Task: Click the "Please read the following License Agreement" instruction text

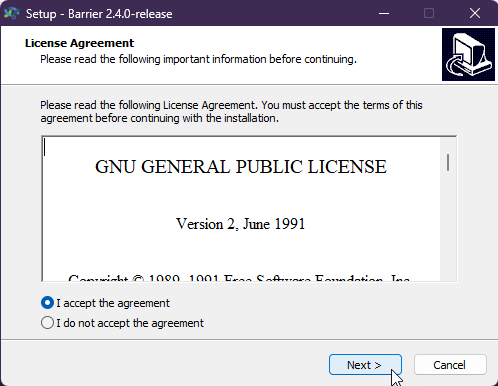Action: [231, 111]
